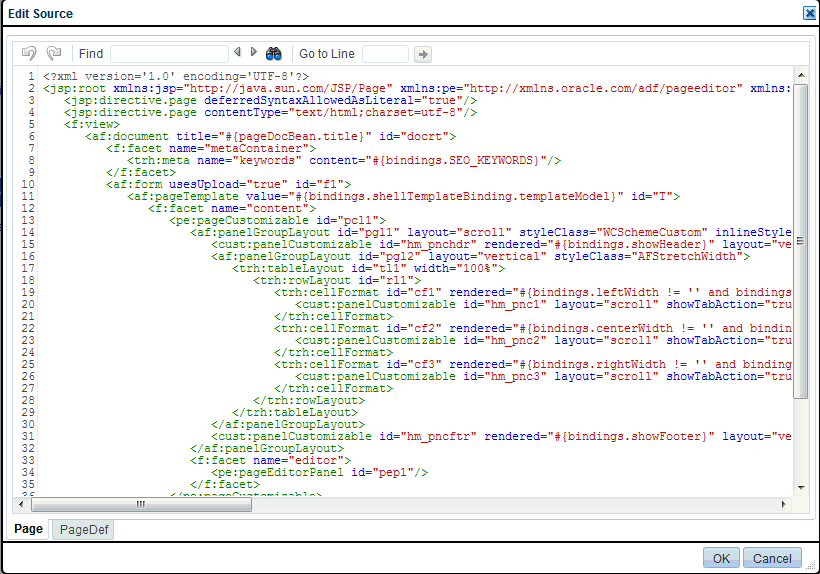820x574 pixels.
Task: Click the metaContainer facet line
Action: 211,148
